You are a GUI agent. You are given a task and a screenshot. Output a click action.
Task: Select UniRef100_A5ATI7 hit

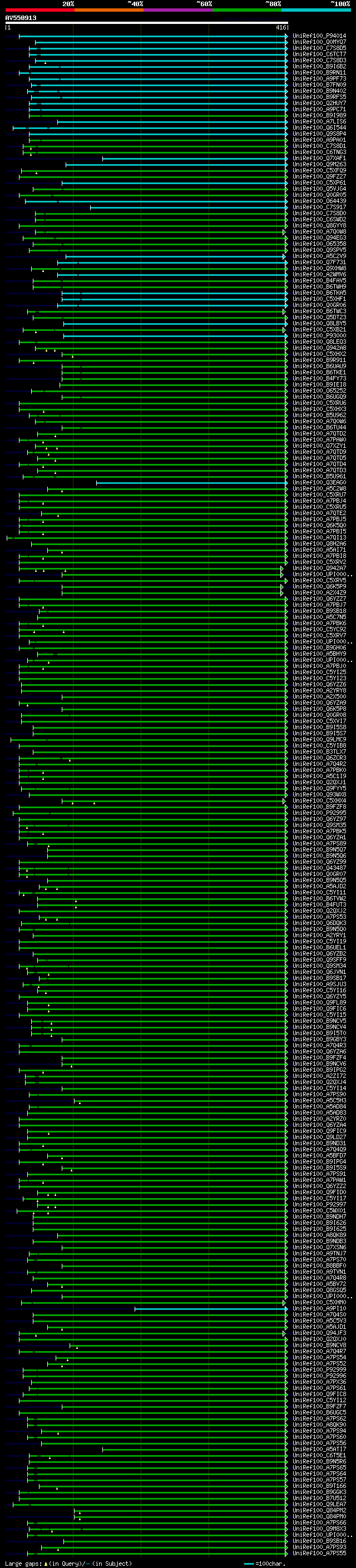[319, 1450]
